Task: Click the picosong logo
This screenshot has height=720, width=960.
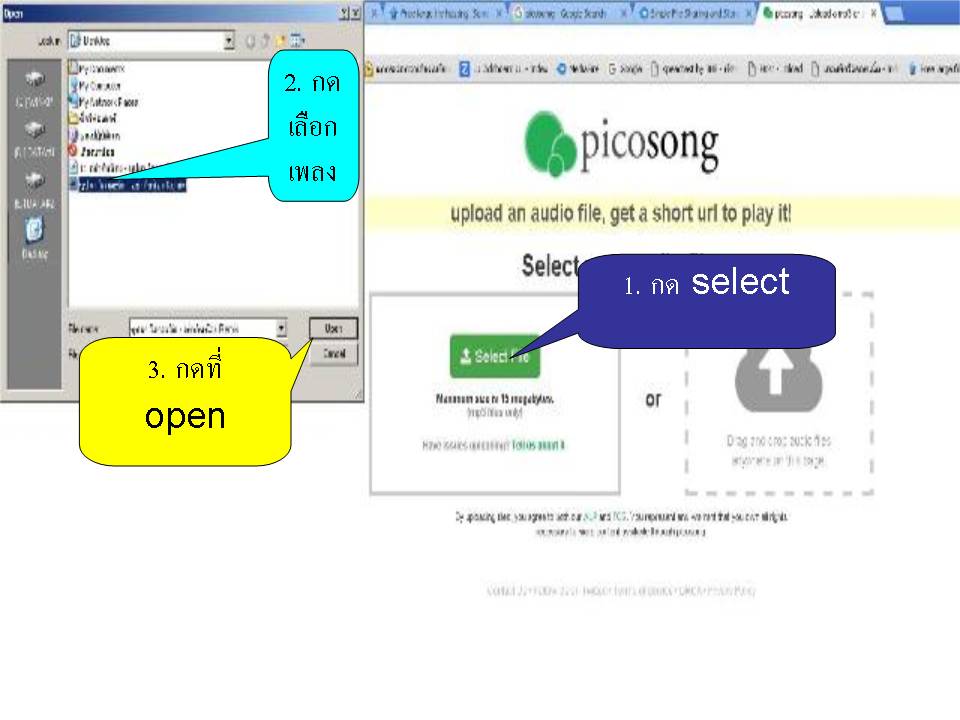Action: pos(621,144)
